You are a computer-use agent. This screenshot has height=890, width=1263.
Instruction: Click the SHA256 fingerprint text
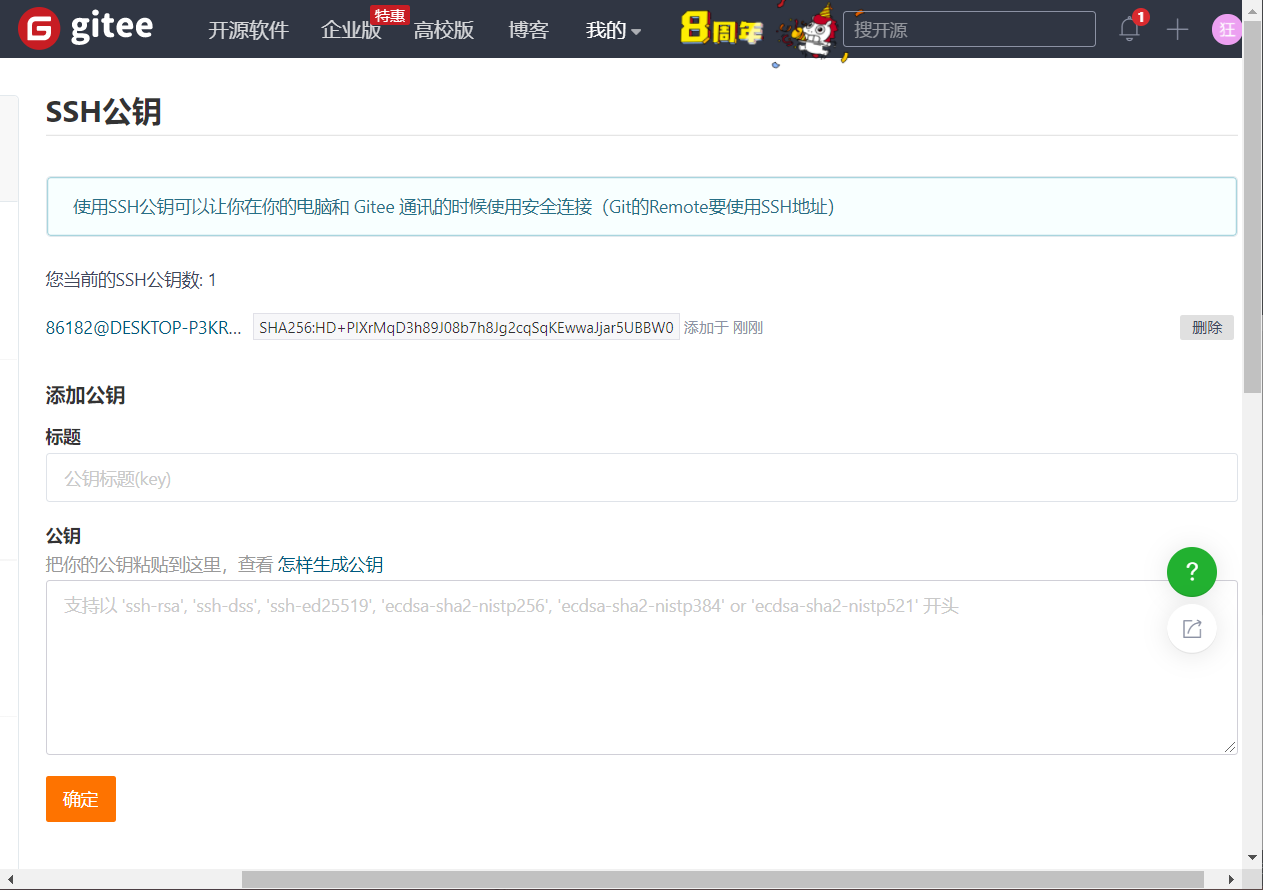tap(466, 328)
